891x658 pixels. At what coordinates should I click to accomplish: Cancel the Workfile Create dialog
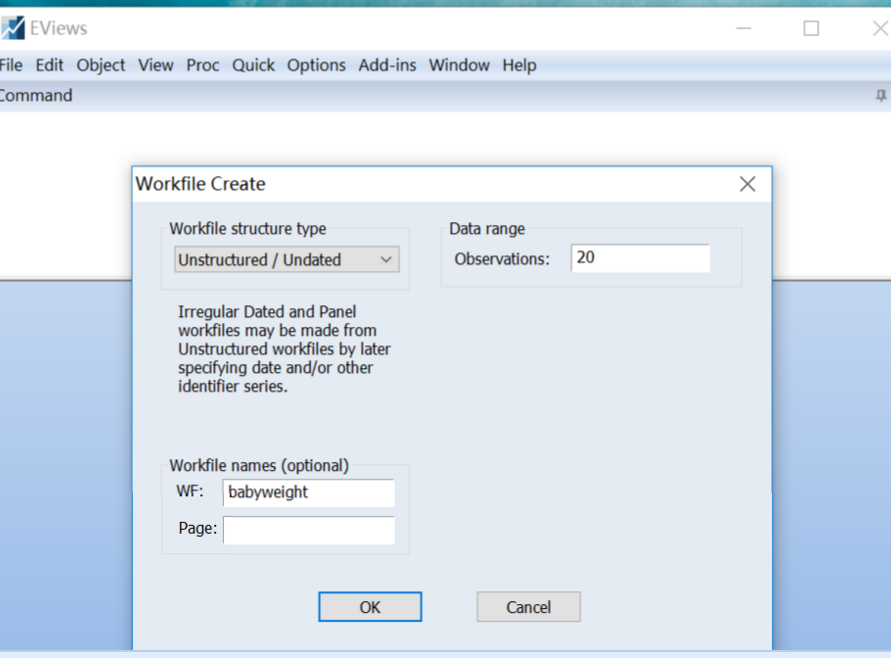pos(528,607)
